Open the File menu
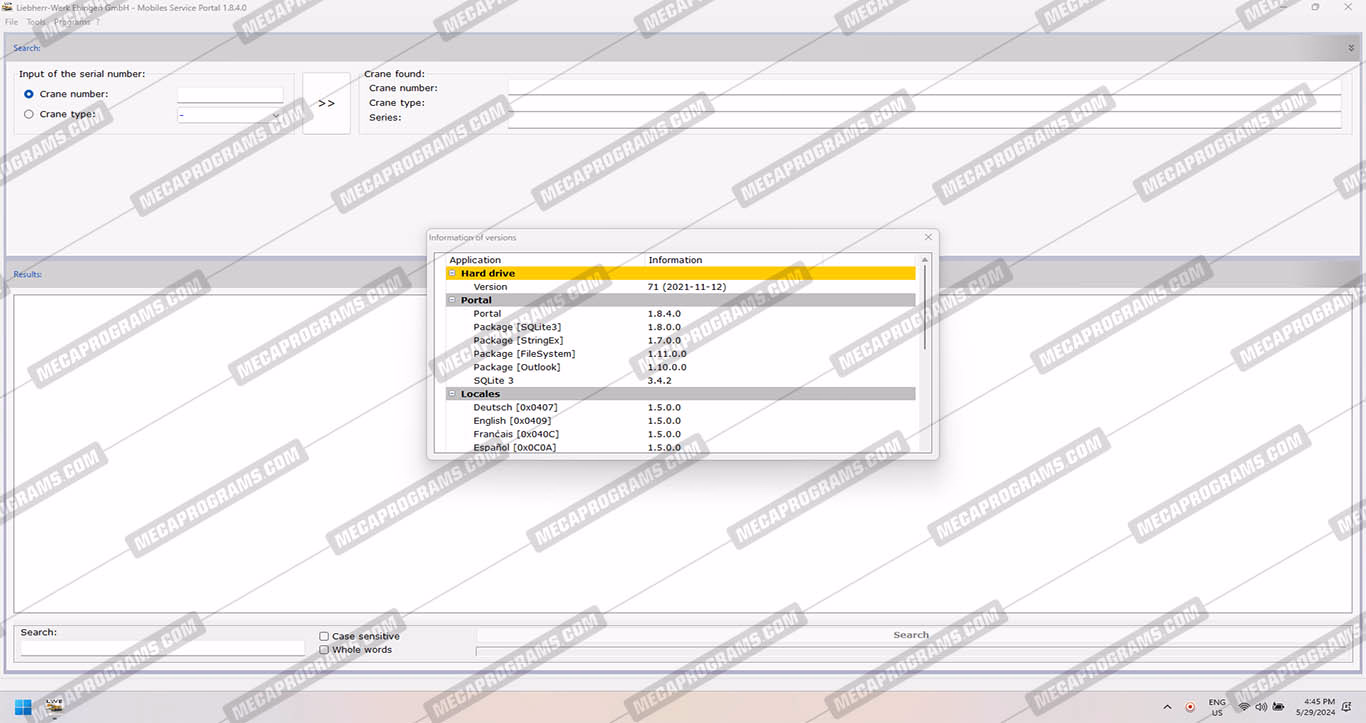 [x=11, y=22]
